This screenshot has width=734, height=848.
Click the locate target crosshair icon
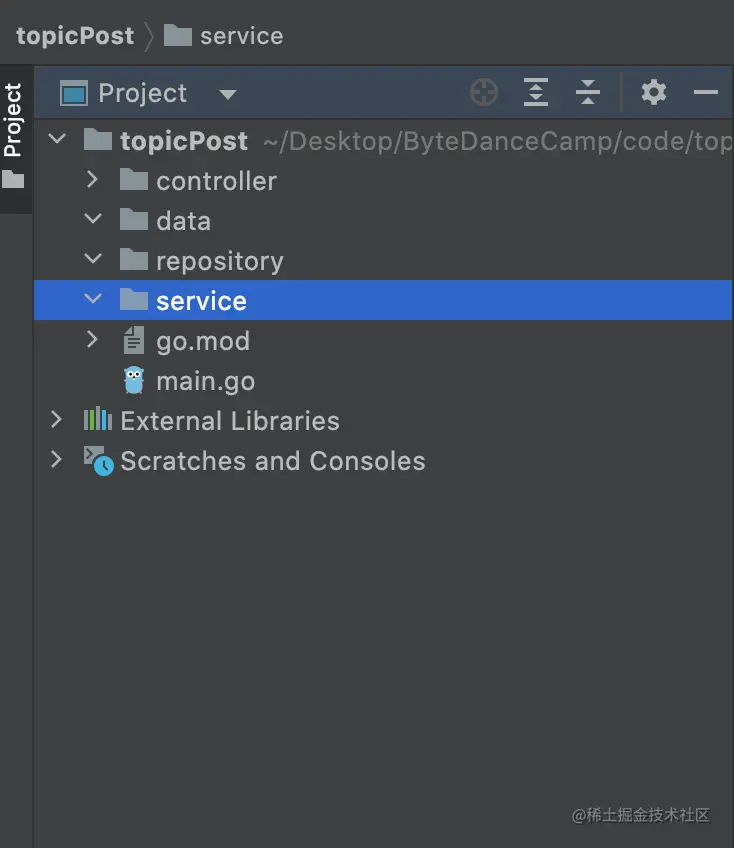tap(484, 93)
